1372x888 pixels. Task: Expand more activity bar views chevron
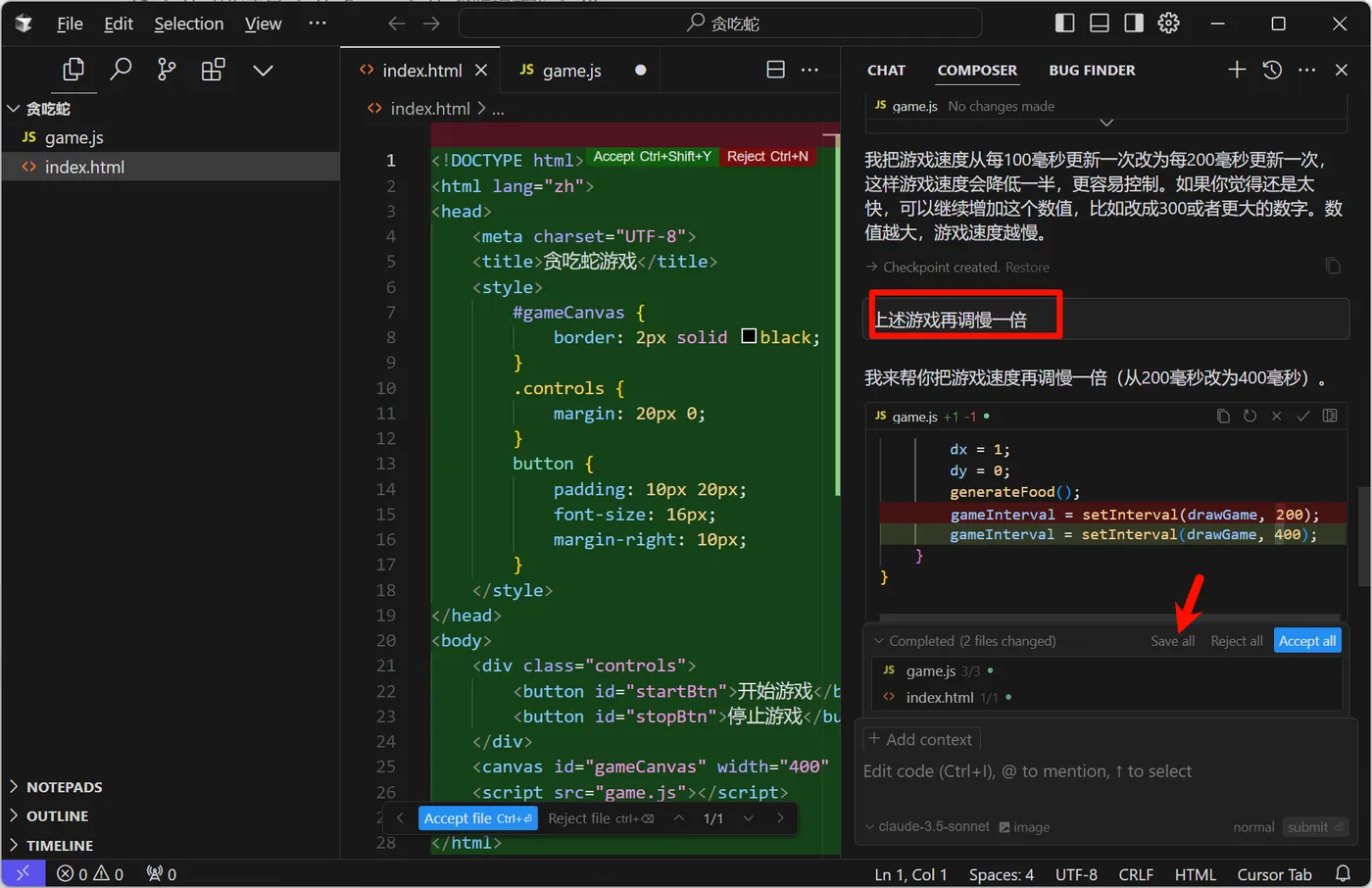pos(263,70)
